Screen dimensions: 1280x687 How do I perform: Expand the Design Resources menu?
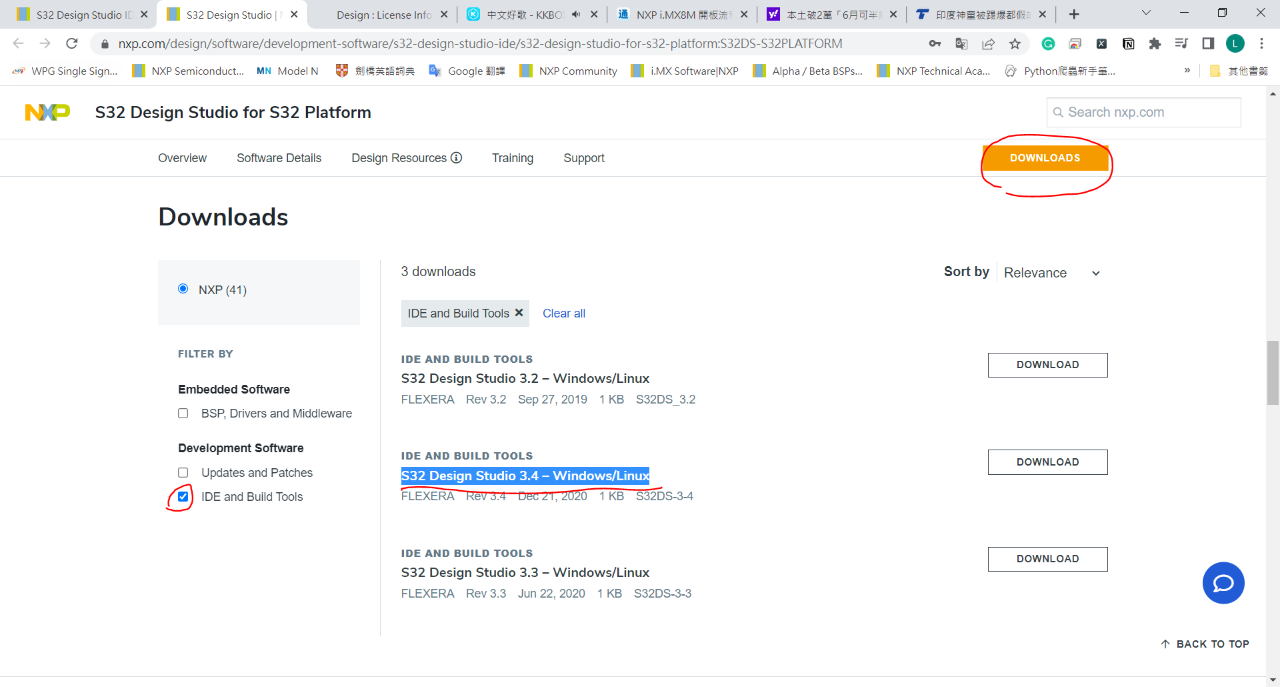pos(406,158)
